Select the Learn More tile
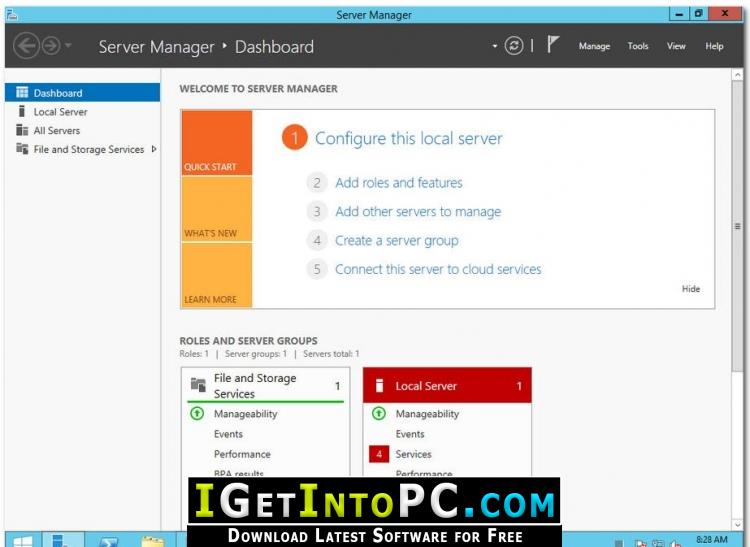The height and width of the screenshot is (547, 750). pyautogui.click(x=217, y=275)
